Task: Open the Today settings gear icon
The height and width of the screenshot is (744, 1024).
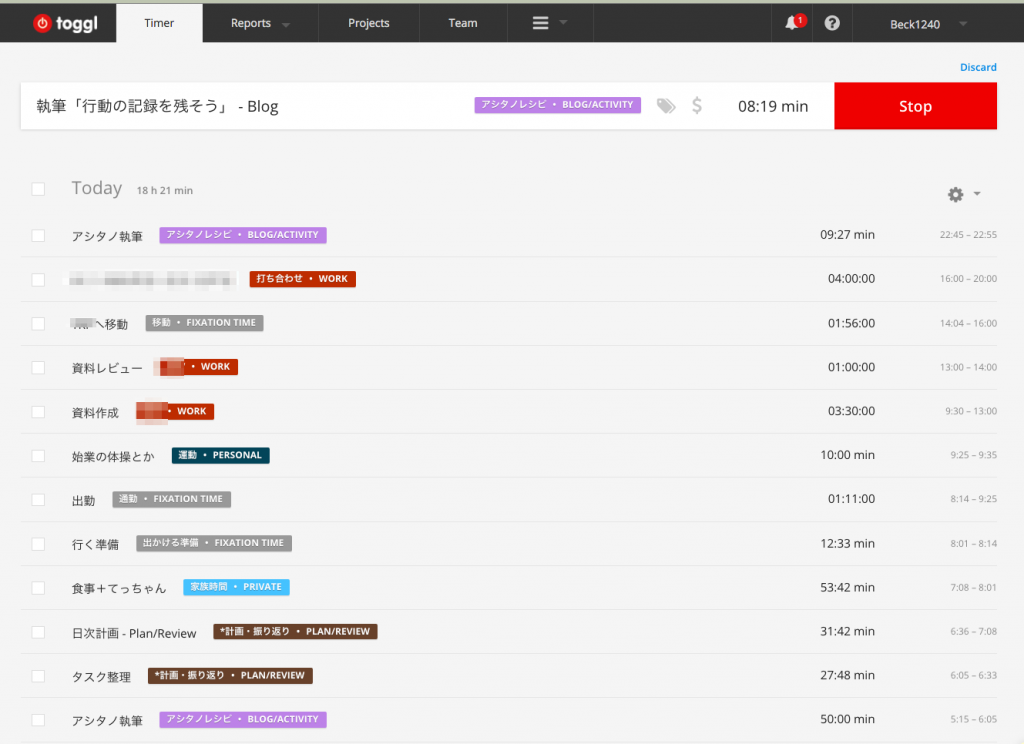Action: pyautogui.click(x=955, y=194)
